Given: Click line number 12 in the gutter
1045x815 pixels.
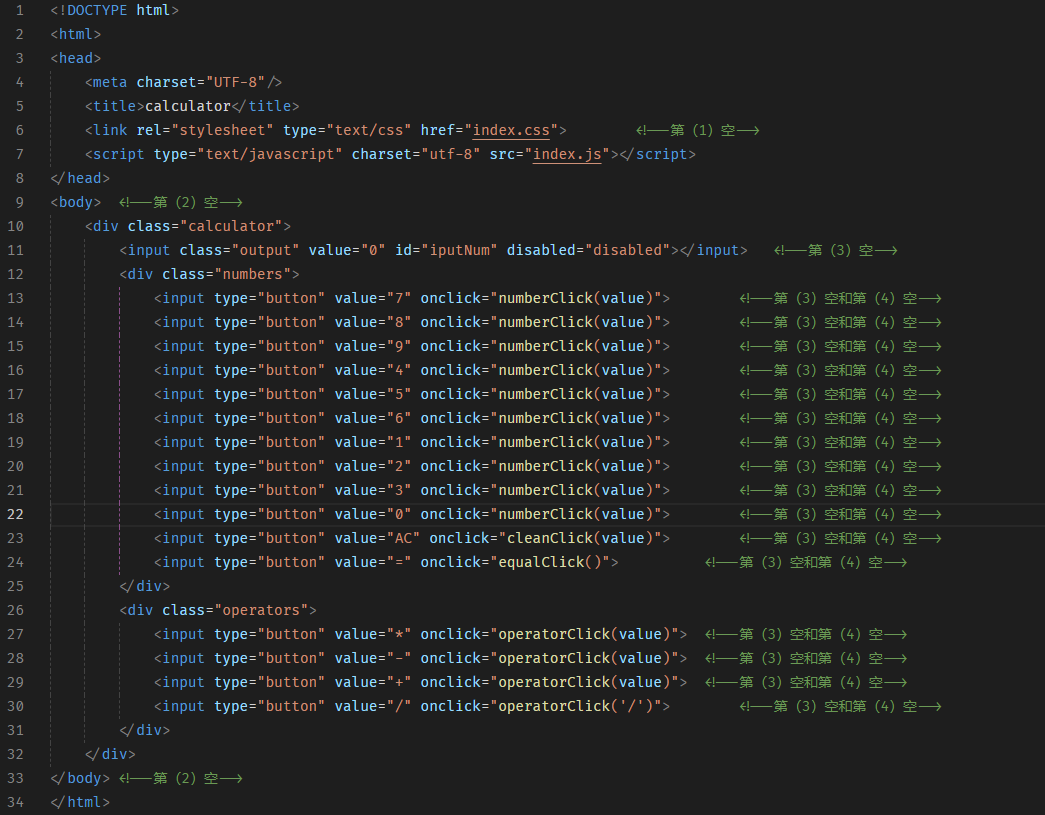Looking at the screenshot, I should pyautogui.click(x=15, y=274).
